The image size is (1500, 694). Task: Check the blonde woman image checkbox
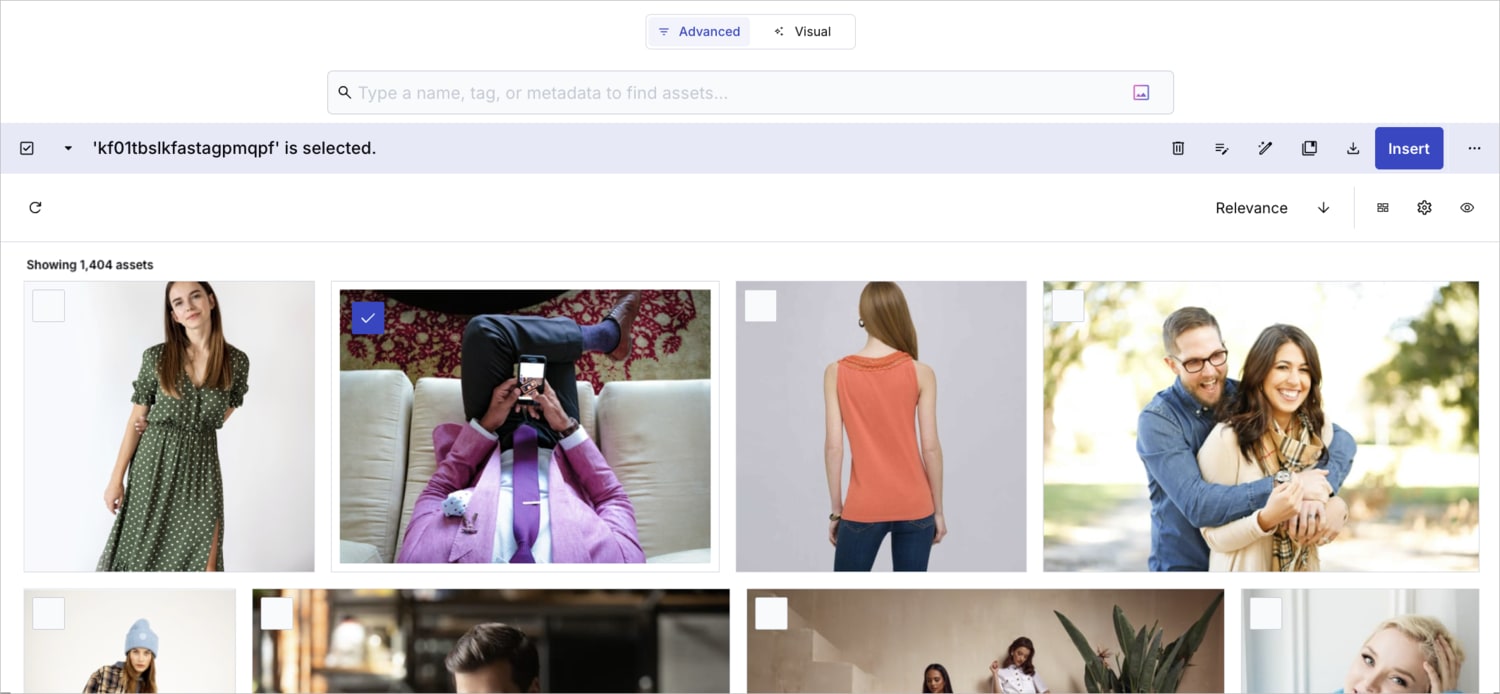point(1266,614)
